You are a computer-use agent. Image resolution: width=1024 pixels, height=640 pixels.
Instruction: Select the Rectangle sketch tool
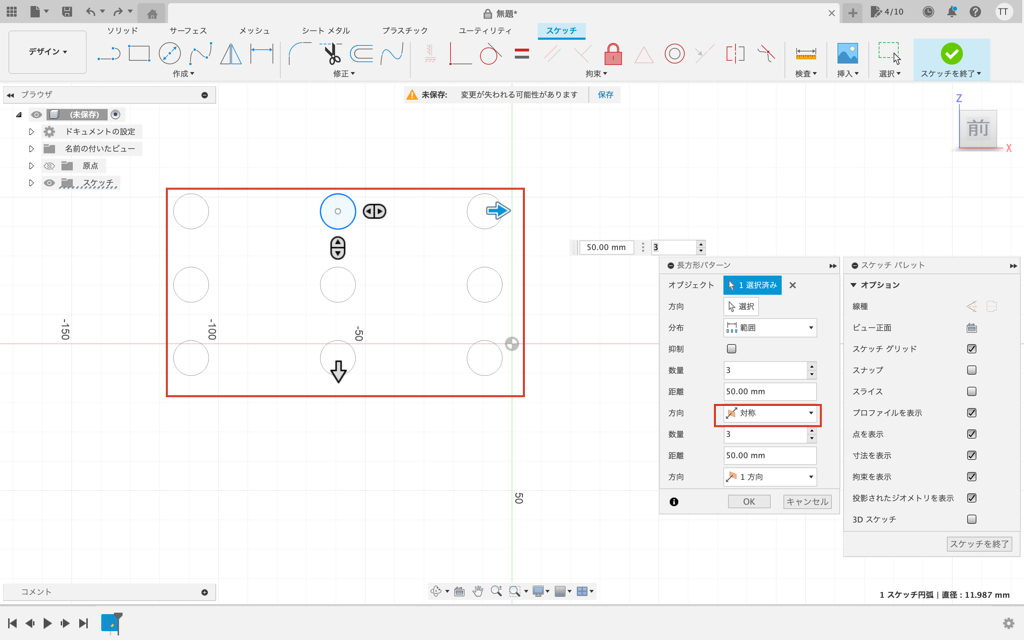tap(139, 54)
